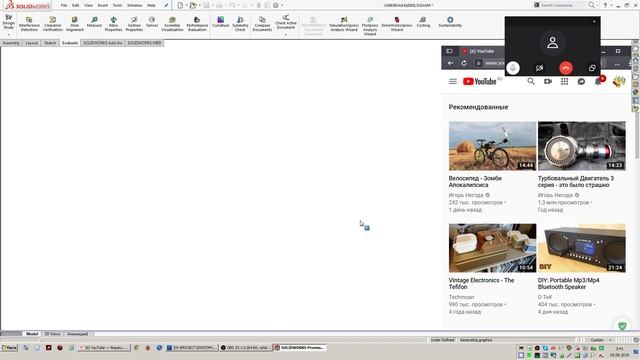Click YouTube create video camera icon
The width and height of the screenshot is (640, 360).
pos(548,81)
